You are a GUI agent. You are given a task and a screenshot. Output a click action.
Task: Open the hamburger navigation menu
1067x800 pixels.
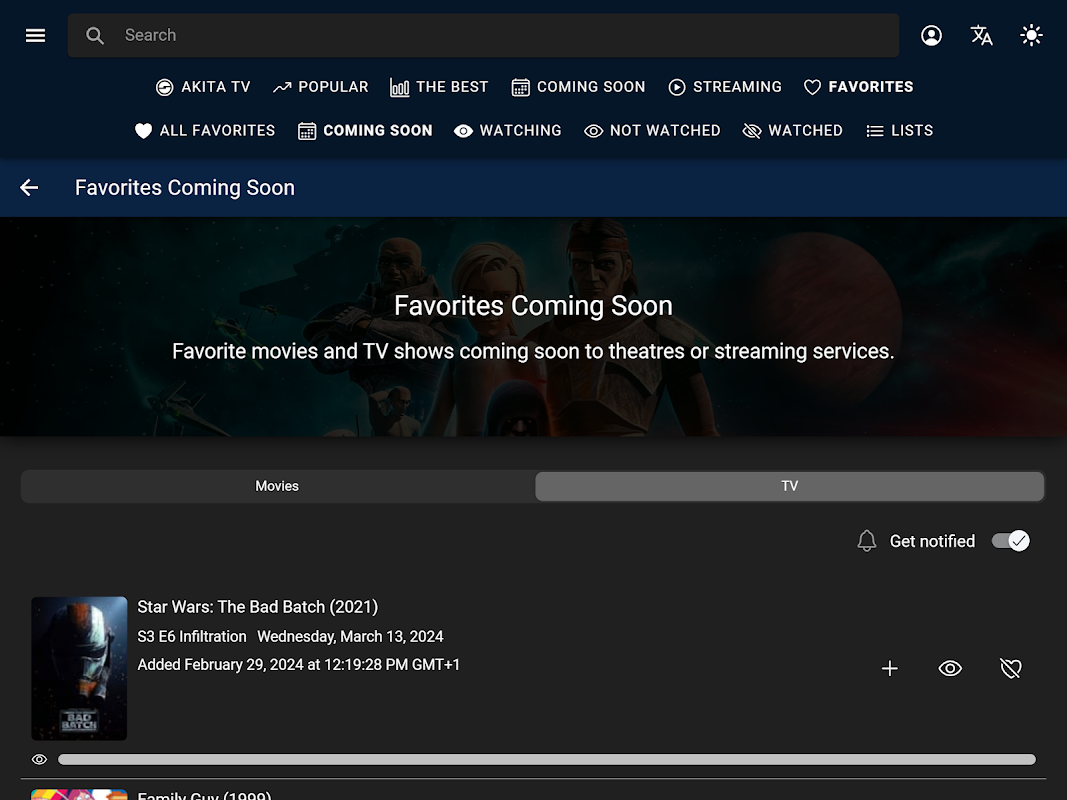click(x=35, y=35)
